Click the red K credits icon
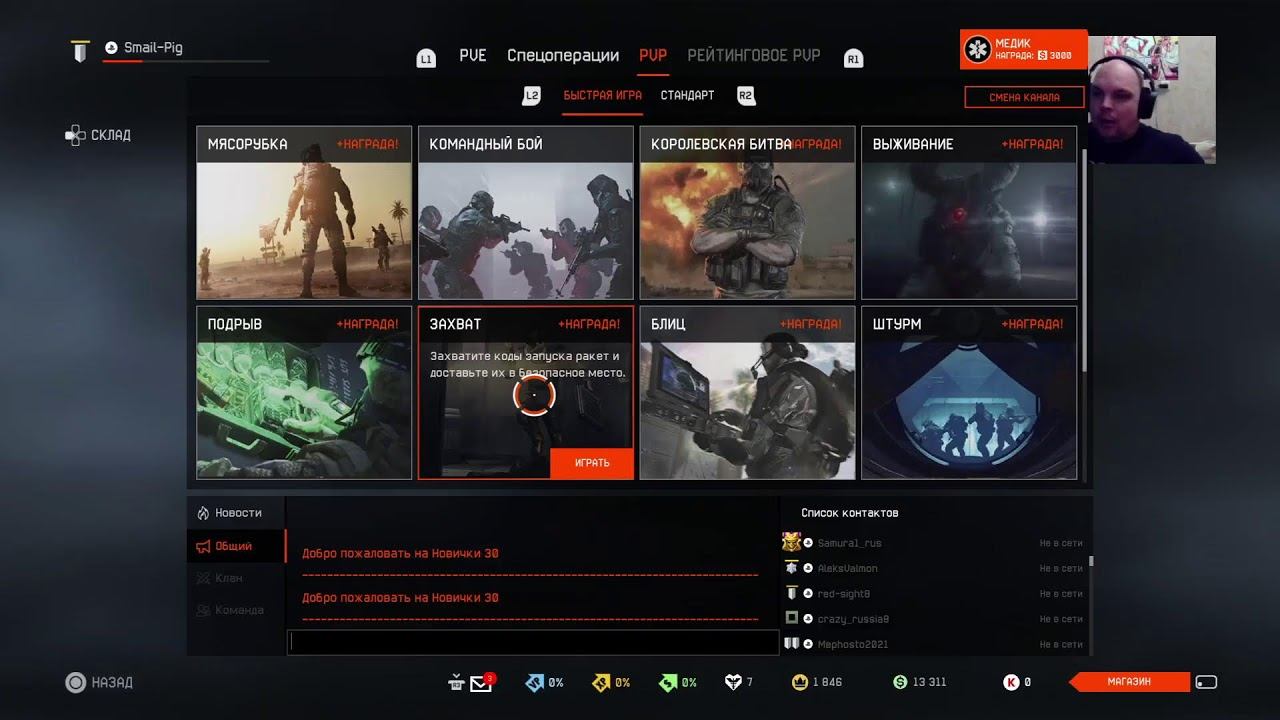This screenshot has height=720, width=1280. (x=1011, y=682)
